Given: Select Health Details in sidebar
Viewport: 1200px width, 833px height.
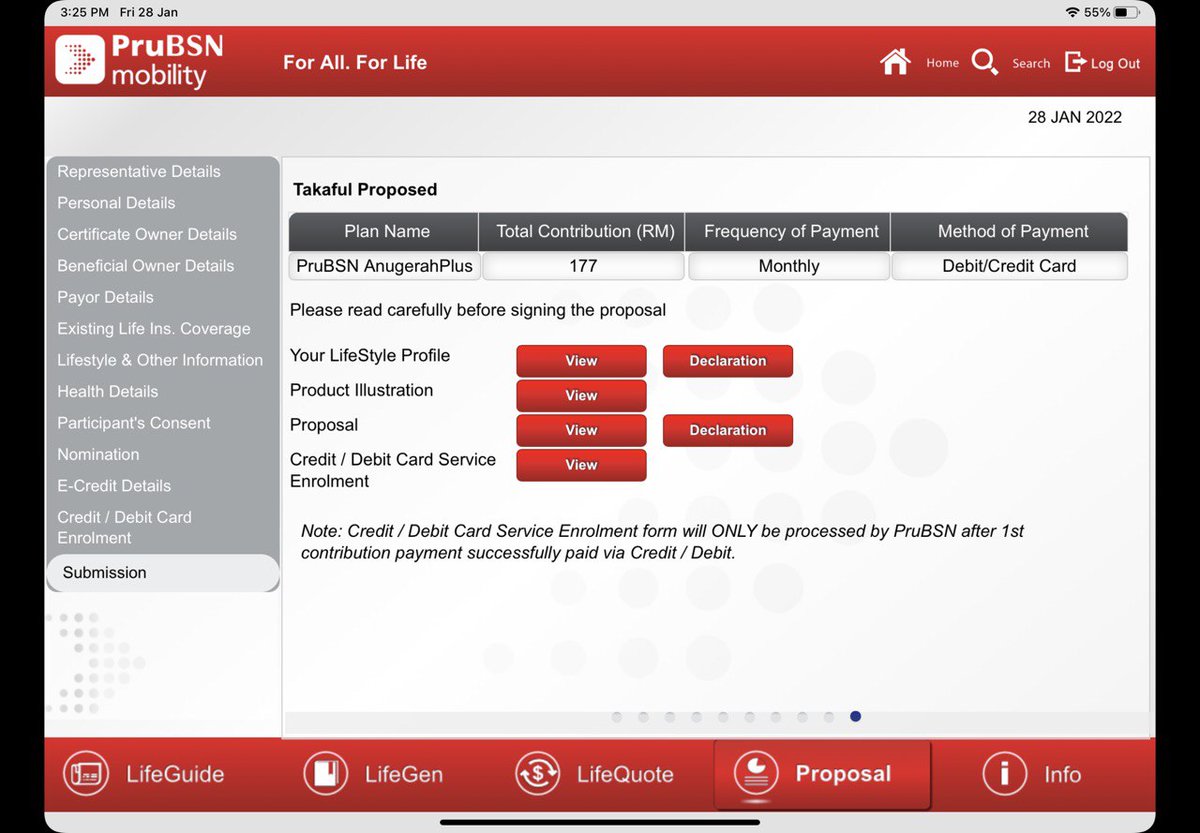Looking at the screenshot, I should [108, 391].
